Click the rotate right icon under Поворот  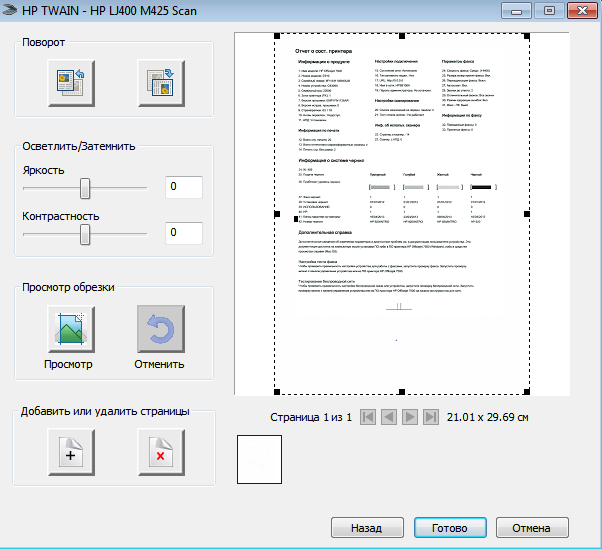click(x=160, y=82)
